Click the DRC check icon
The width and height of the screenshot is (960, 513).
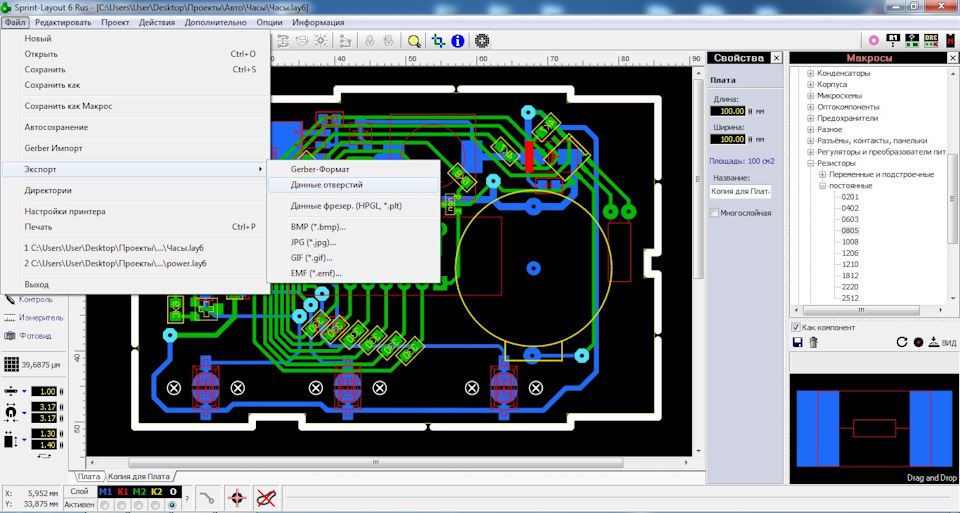[x=931, y=40]
